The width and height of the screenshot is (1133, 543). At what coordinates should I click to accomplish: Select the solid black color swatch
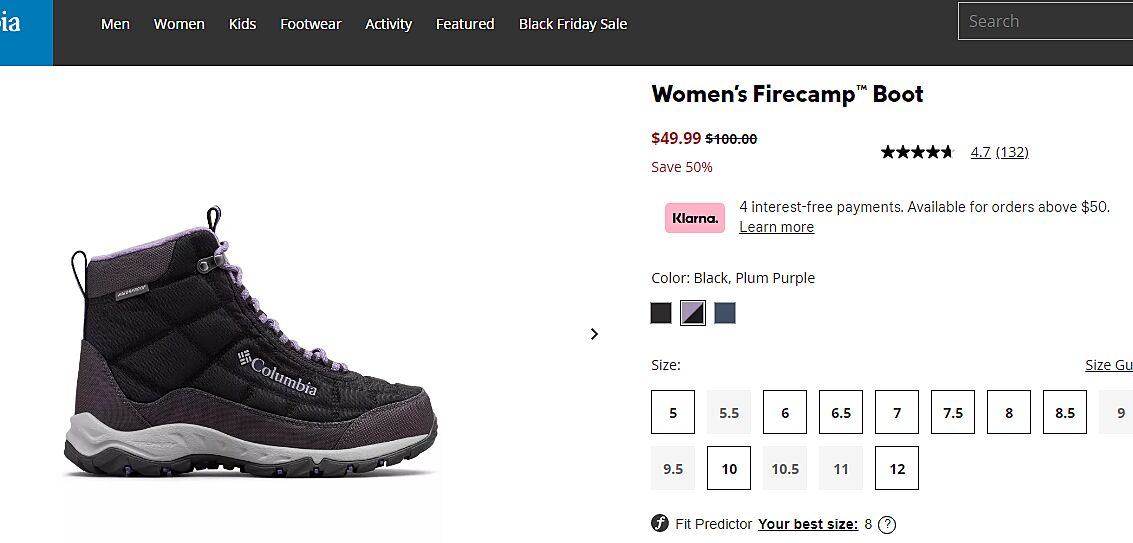click(661, 313)
